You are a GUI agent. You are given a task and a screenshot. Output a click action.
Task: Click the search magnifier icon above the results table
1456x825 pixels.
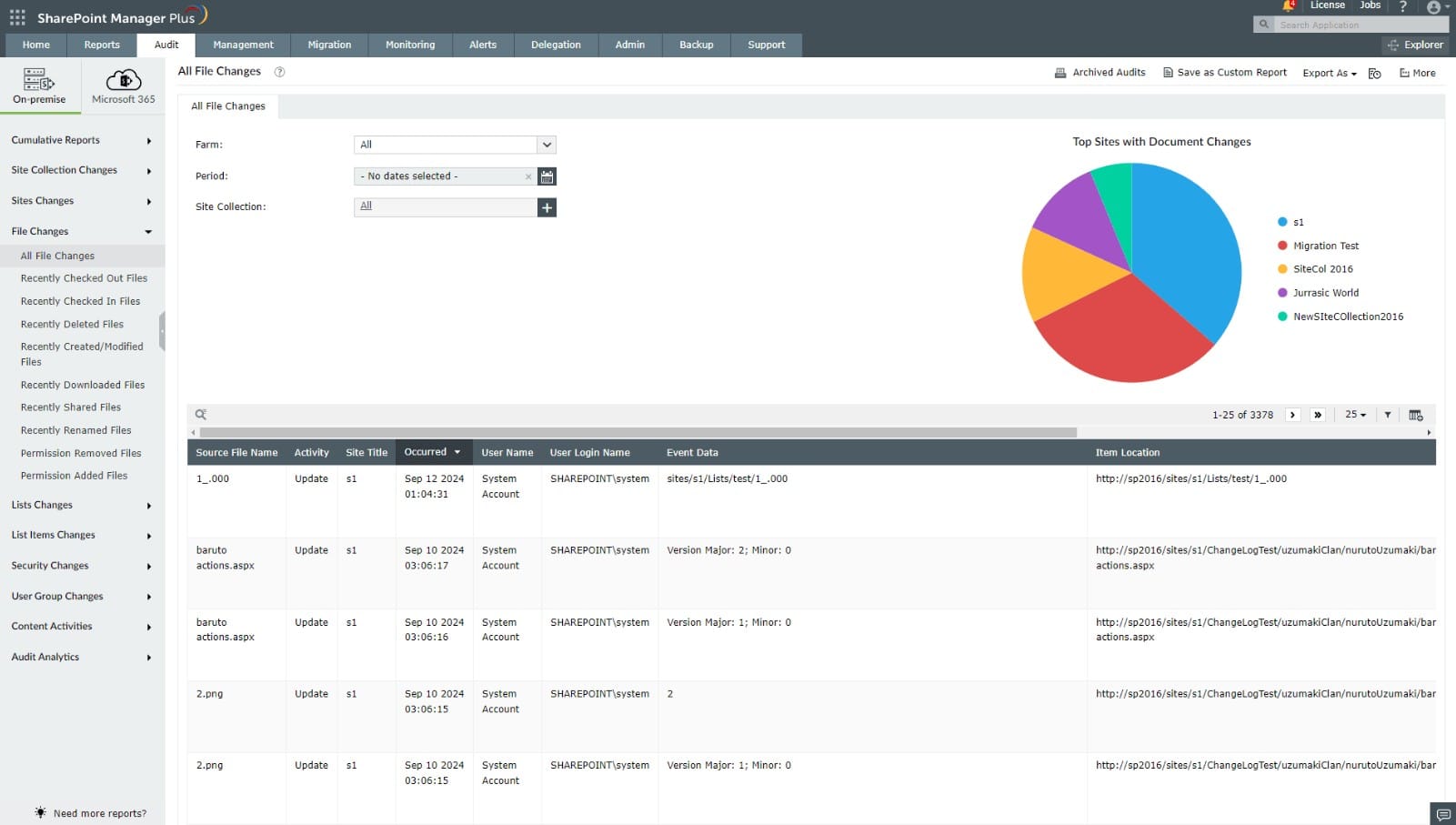[x=200, y=414]
